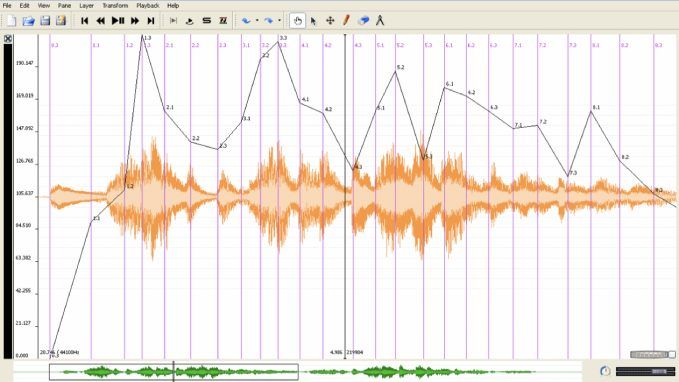Click the Undo arrow icon

tap(246, 20)
